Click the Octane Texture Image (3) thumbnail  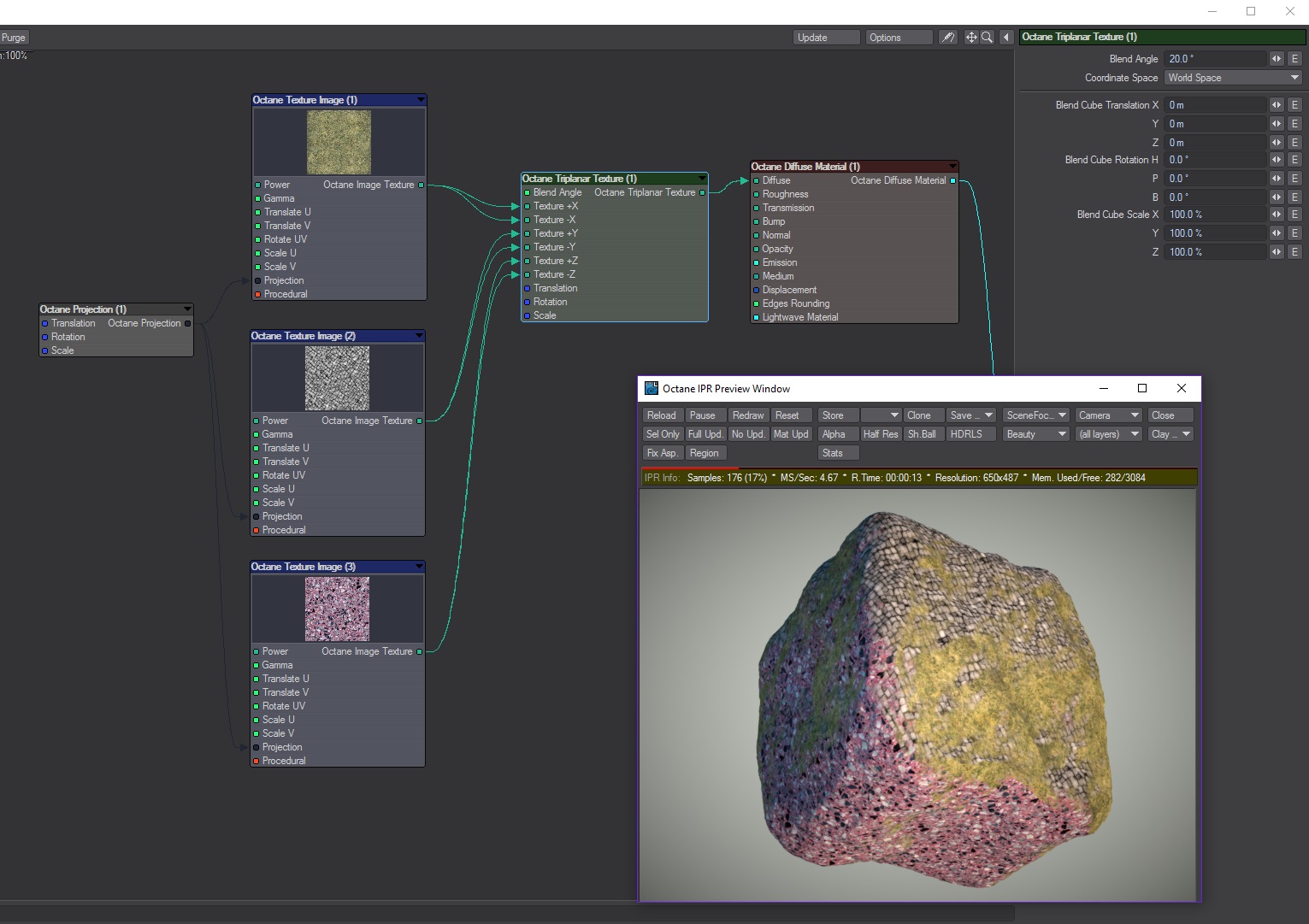[x=337, y=609]
